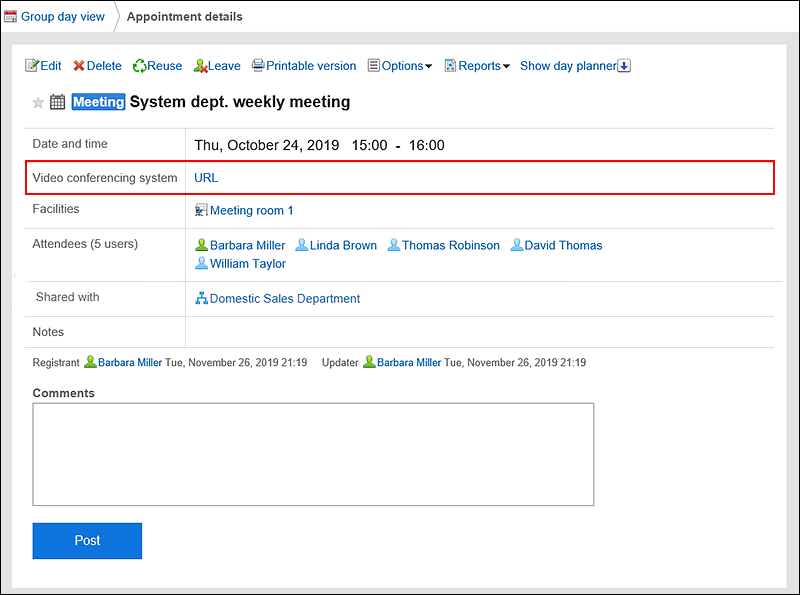Viewport: 800px width, 595px height.
Task: Click the Registrant's Barbara Miller user icon
Action: 90,362
